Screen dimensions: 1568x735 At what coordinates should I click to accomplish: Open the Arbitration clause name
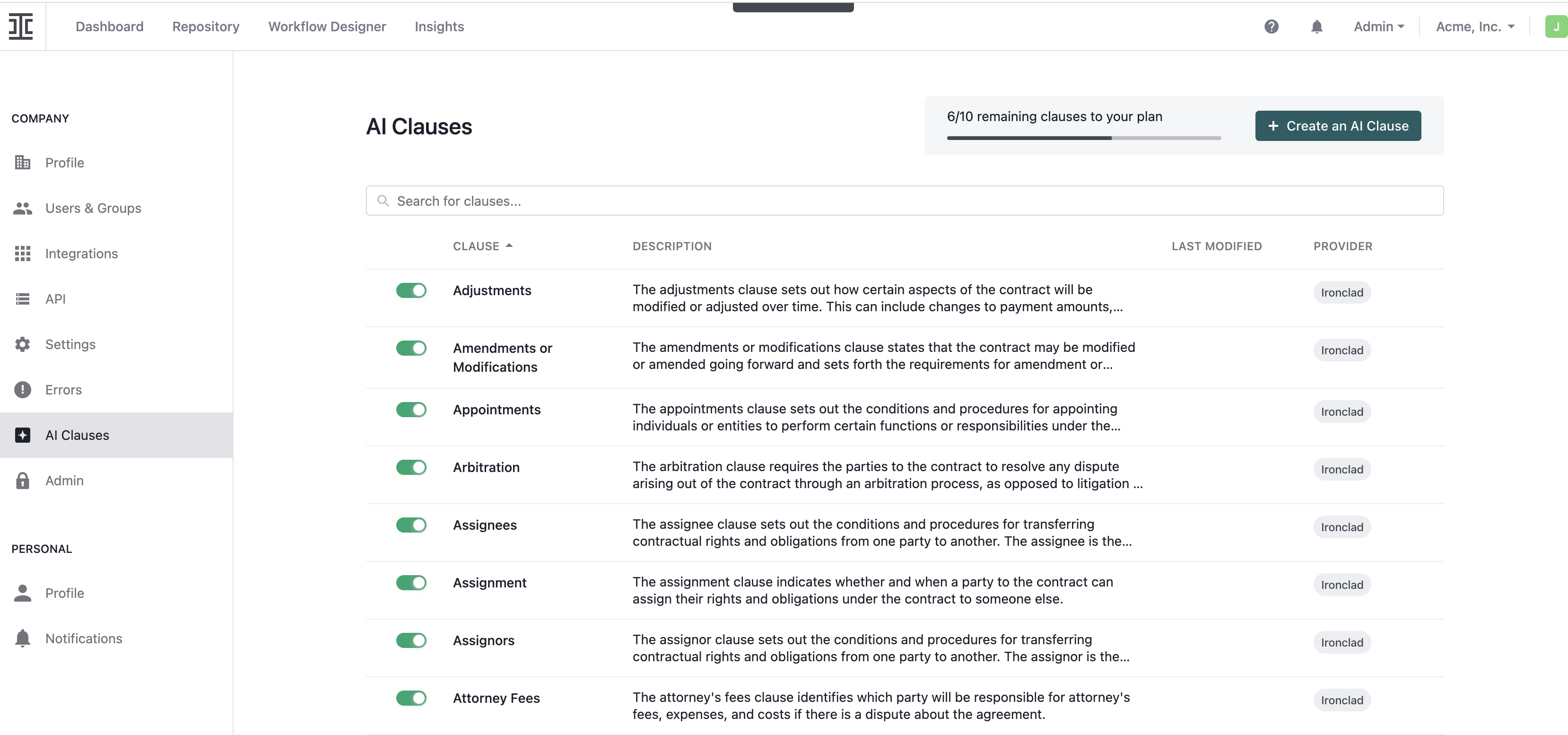[x=486, y=467]
